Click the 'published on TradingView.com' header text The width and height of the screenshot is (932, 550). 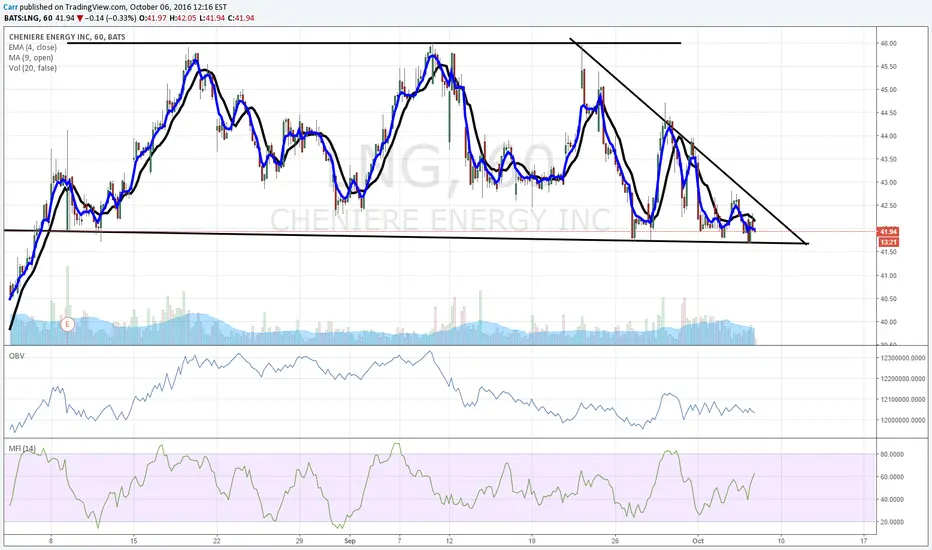(73, 7)
